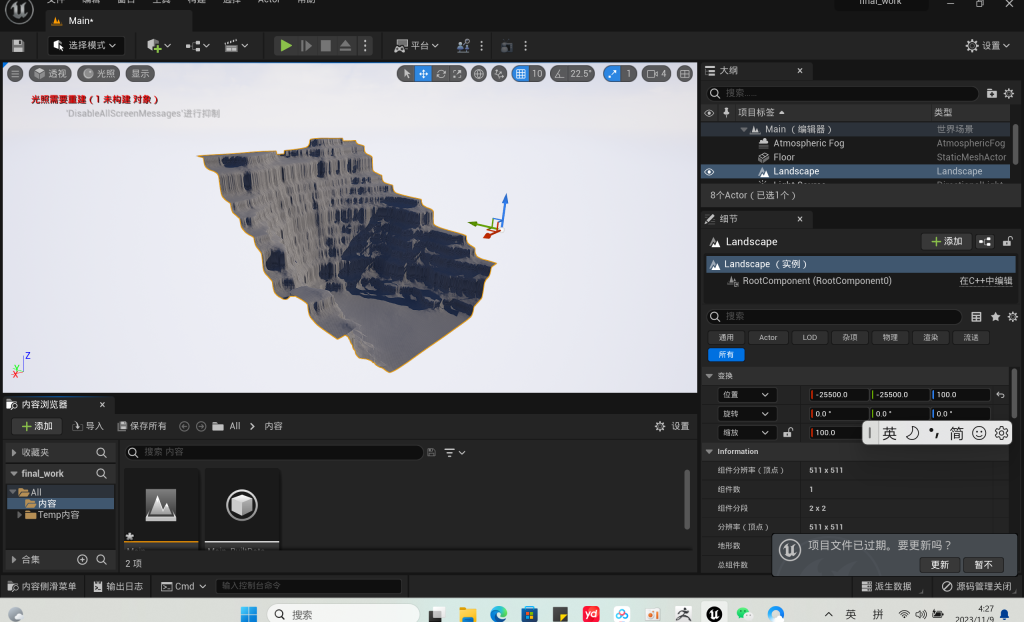Open the 设置 settings menu in the main toolbar

(987, 46)
